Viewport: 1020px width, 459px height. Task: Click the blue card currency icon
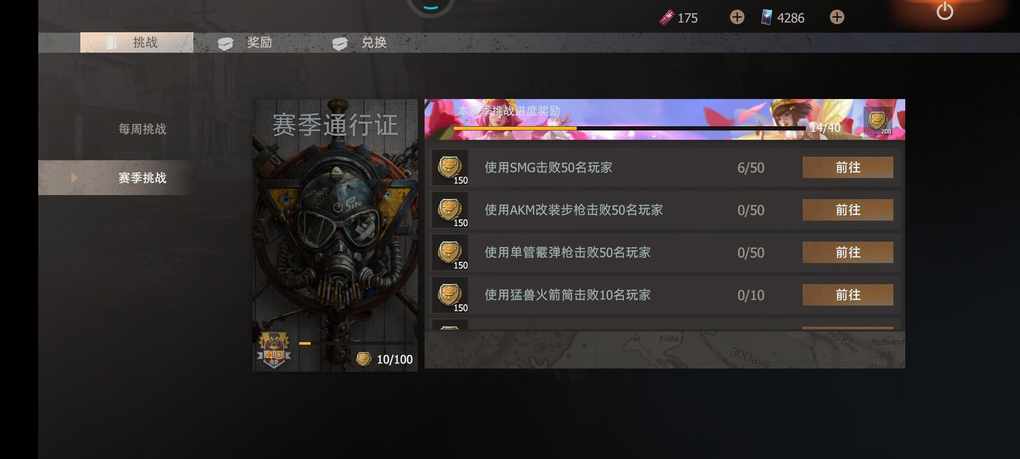click(768, 18)
